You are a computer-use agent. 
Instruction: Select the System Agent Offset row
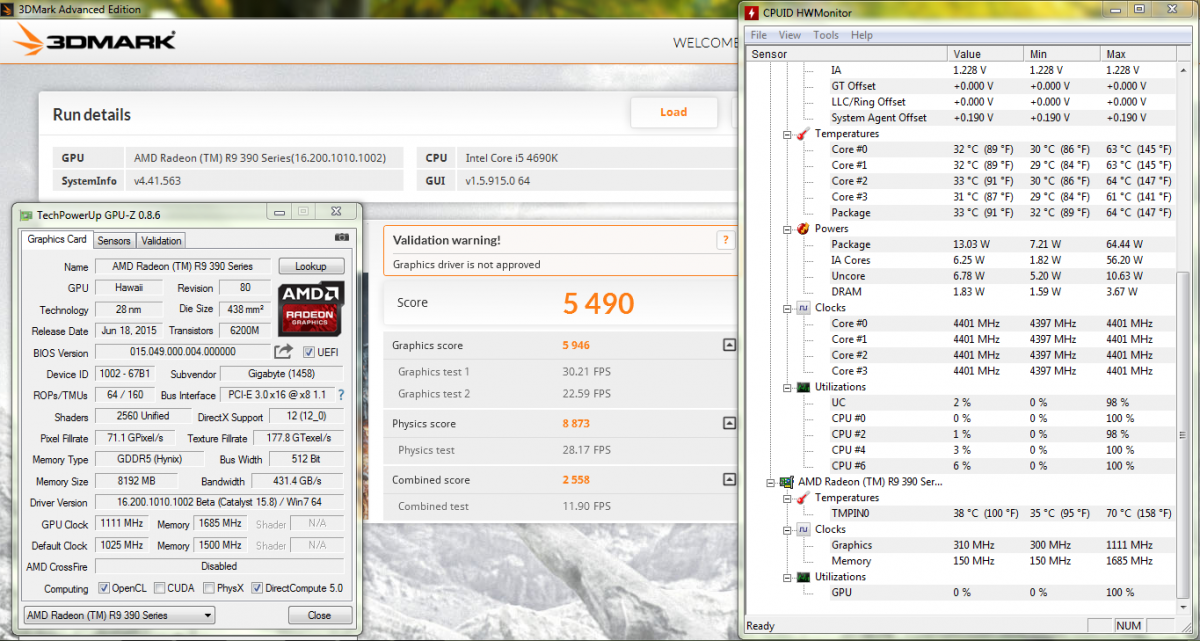(960, 118)
